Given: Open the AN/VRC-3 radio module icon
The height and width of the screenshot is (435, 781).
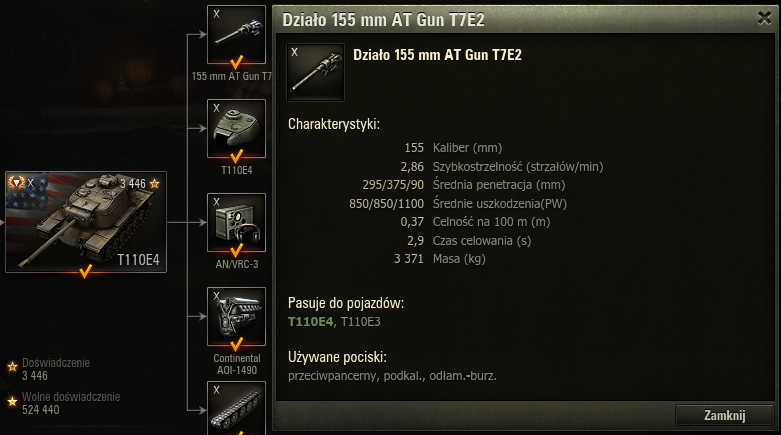Looking at the screenshot, I should tap(236, 223).
